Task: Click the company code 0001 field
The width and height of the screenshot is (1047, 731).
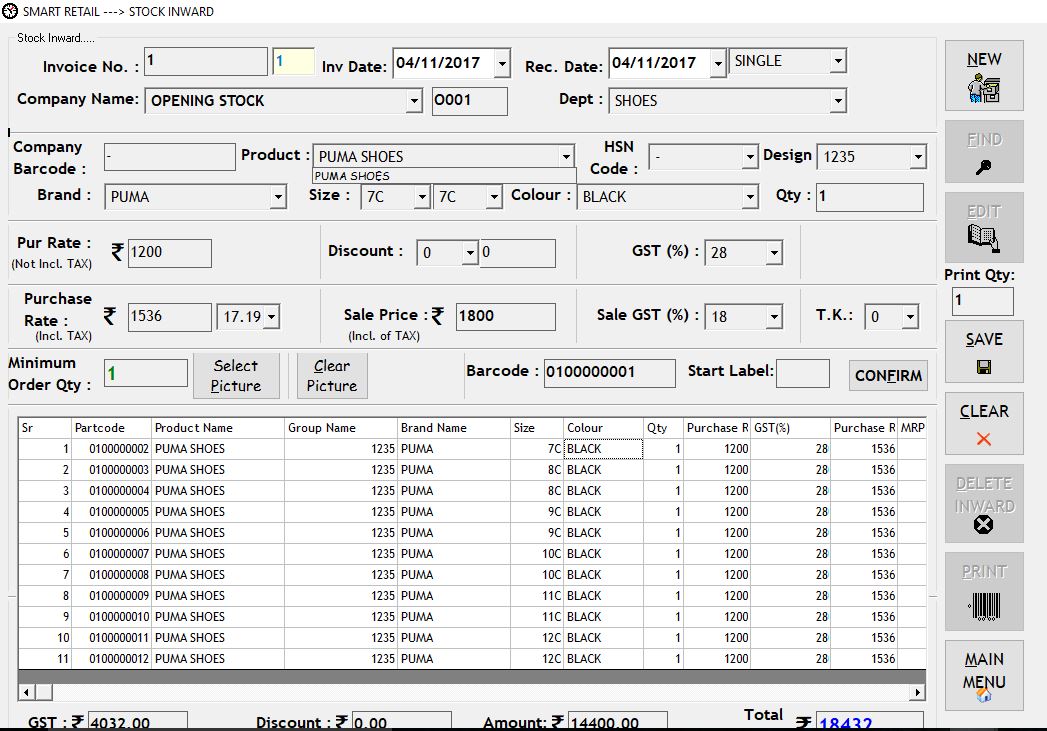Action: (469, 101)
